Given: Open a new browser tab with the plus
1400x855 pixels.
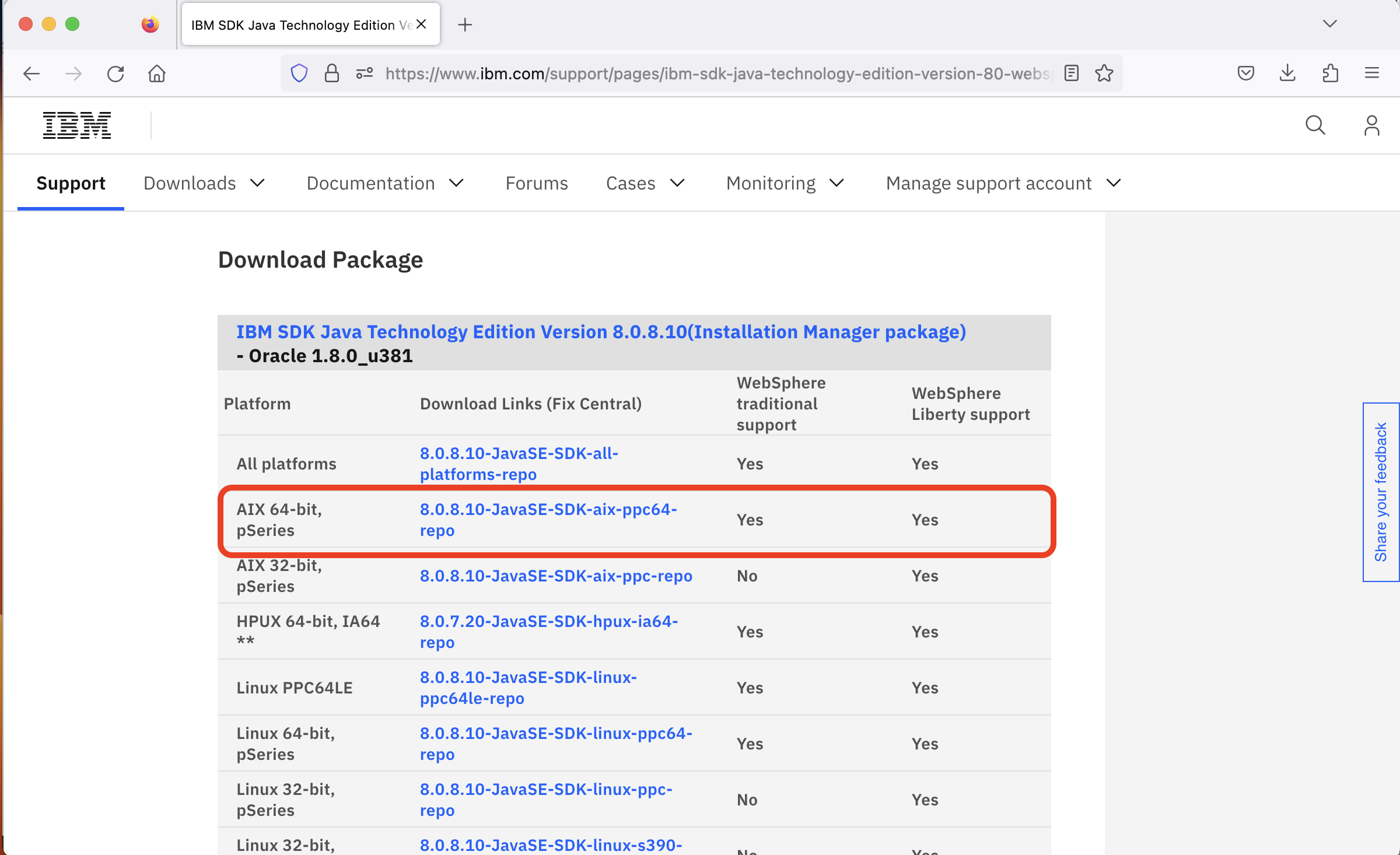Looking at the screenshot, I should 465,24.
